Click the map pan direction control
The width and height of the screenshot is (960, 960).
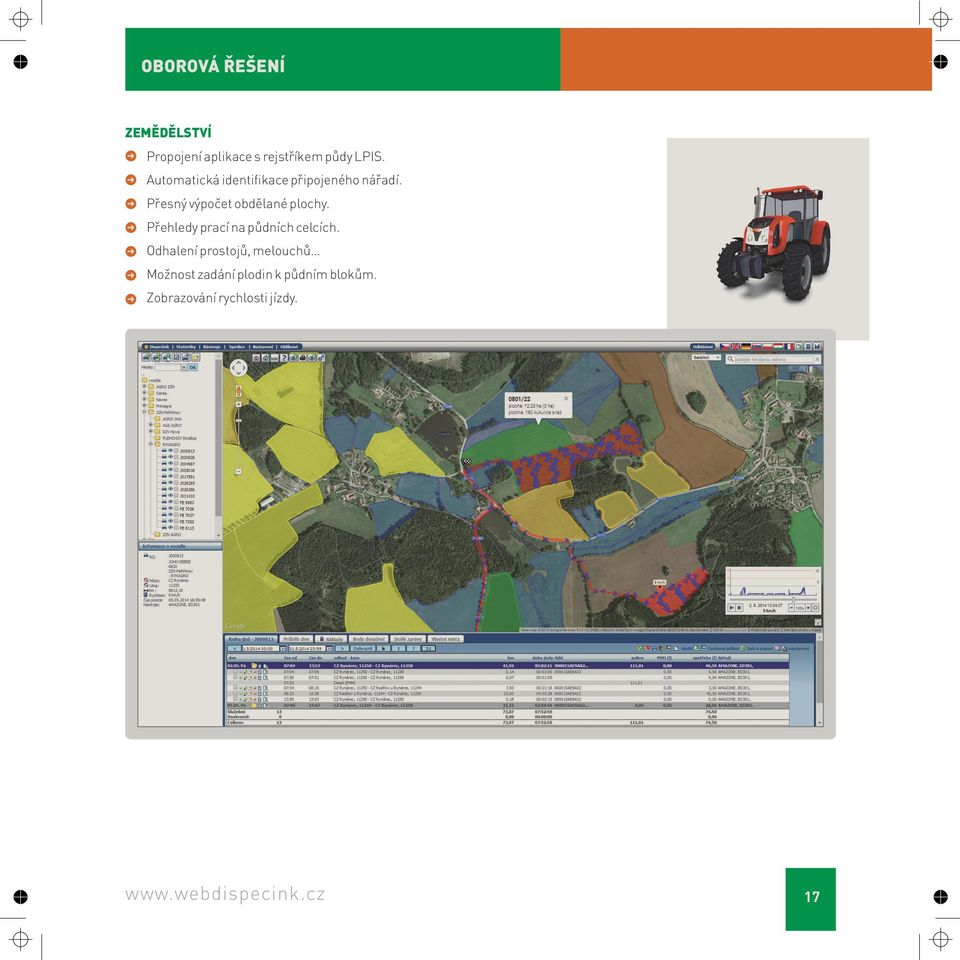(239, 368)
